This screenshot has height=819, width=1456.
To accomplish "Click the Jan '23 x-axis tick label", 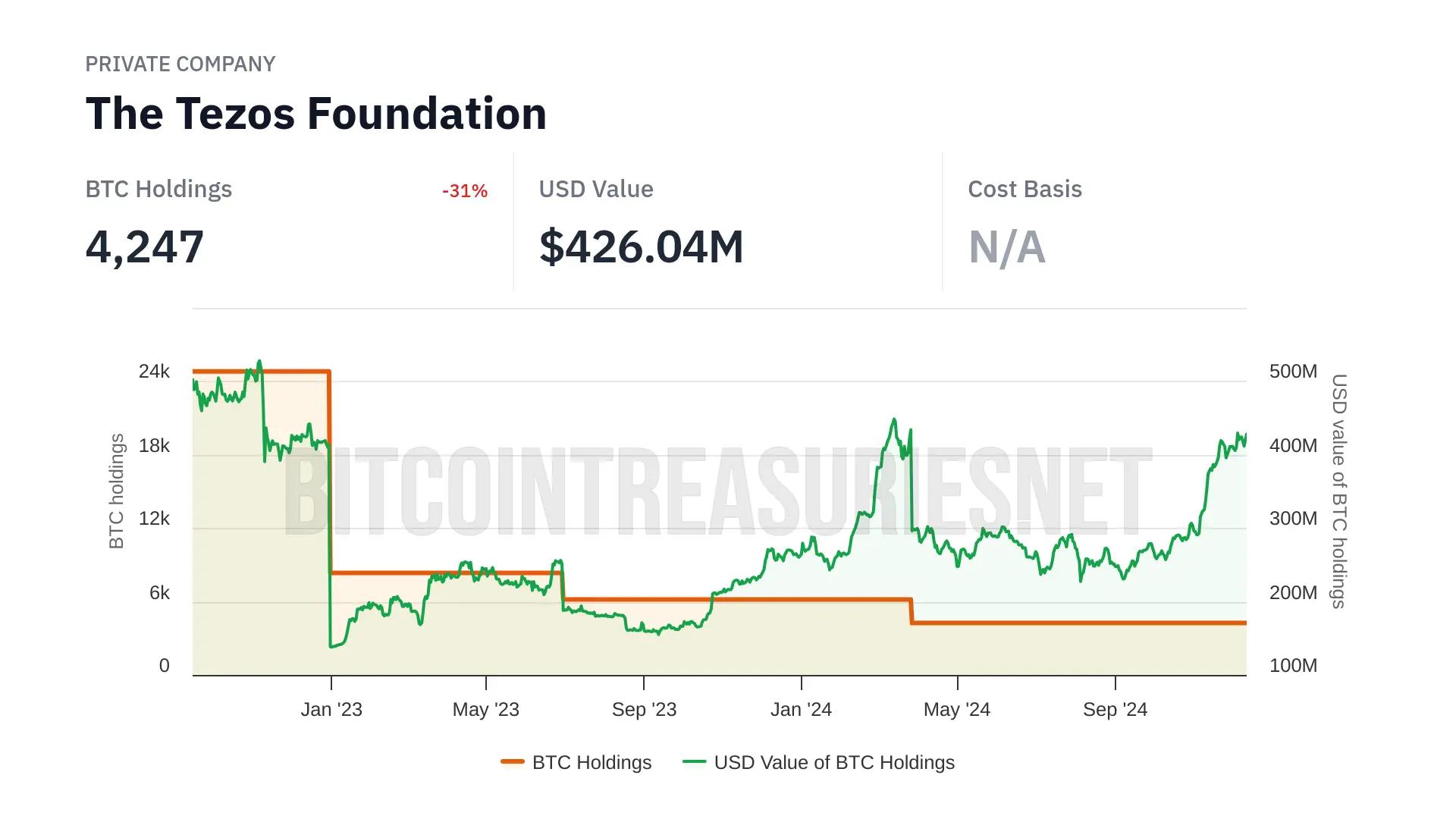I will pos(331,710).
